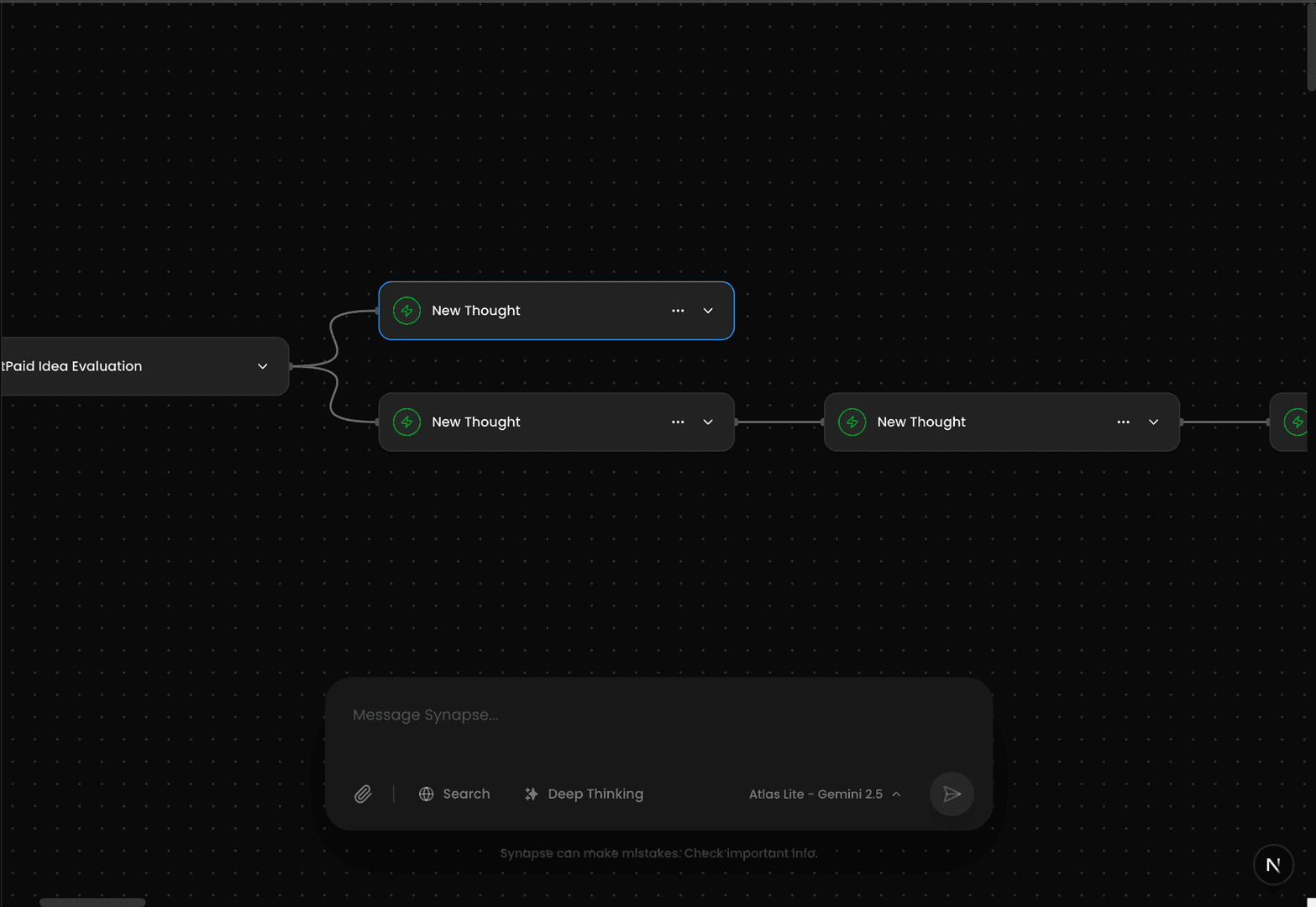1316x907 pixels.
Task: Toggle Deep Thinking mode on
Action: 584,794
